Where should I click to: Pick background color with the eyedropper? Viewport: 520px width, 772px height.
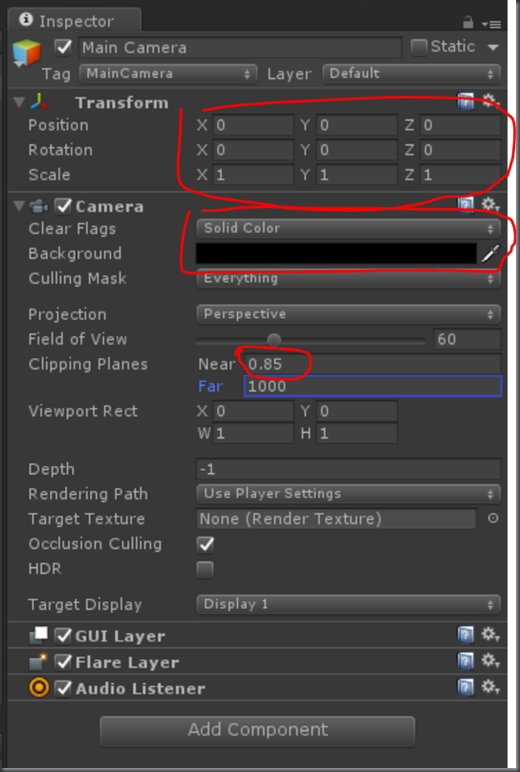coord(490,254)
